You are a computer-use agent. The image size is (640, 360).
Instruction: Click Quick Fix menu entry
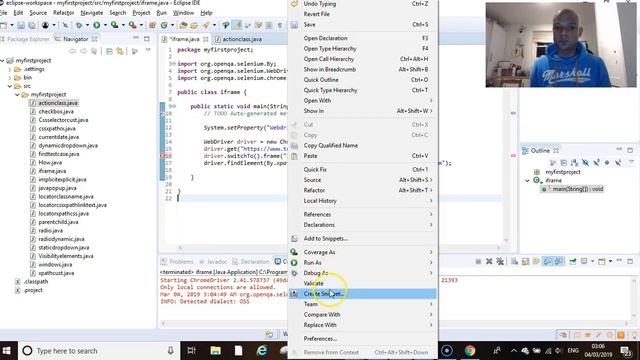362,169
